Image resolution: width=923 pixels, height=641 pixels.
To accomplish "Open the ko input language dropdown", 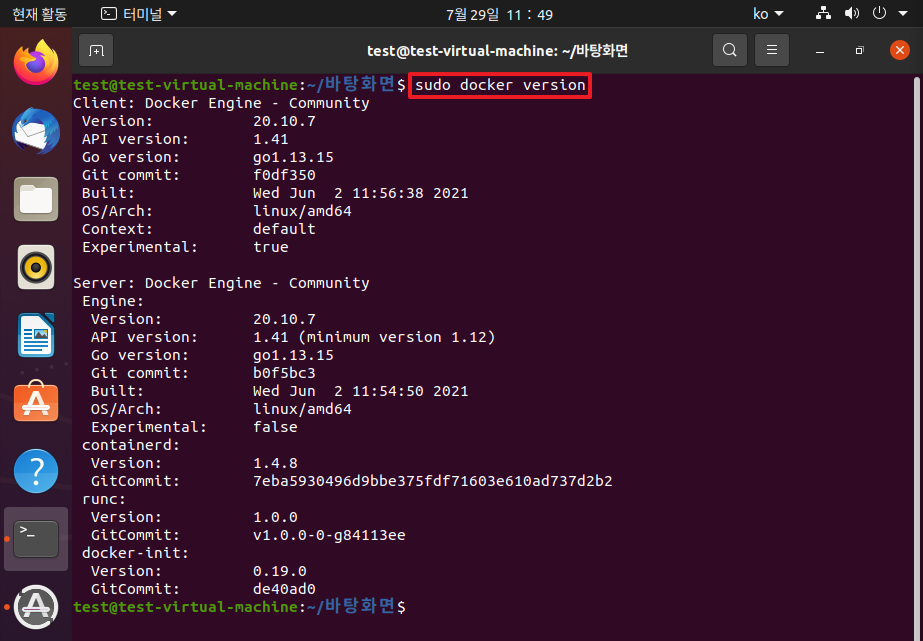I will coord(768,14).
